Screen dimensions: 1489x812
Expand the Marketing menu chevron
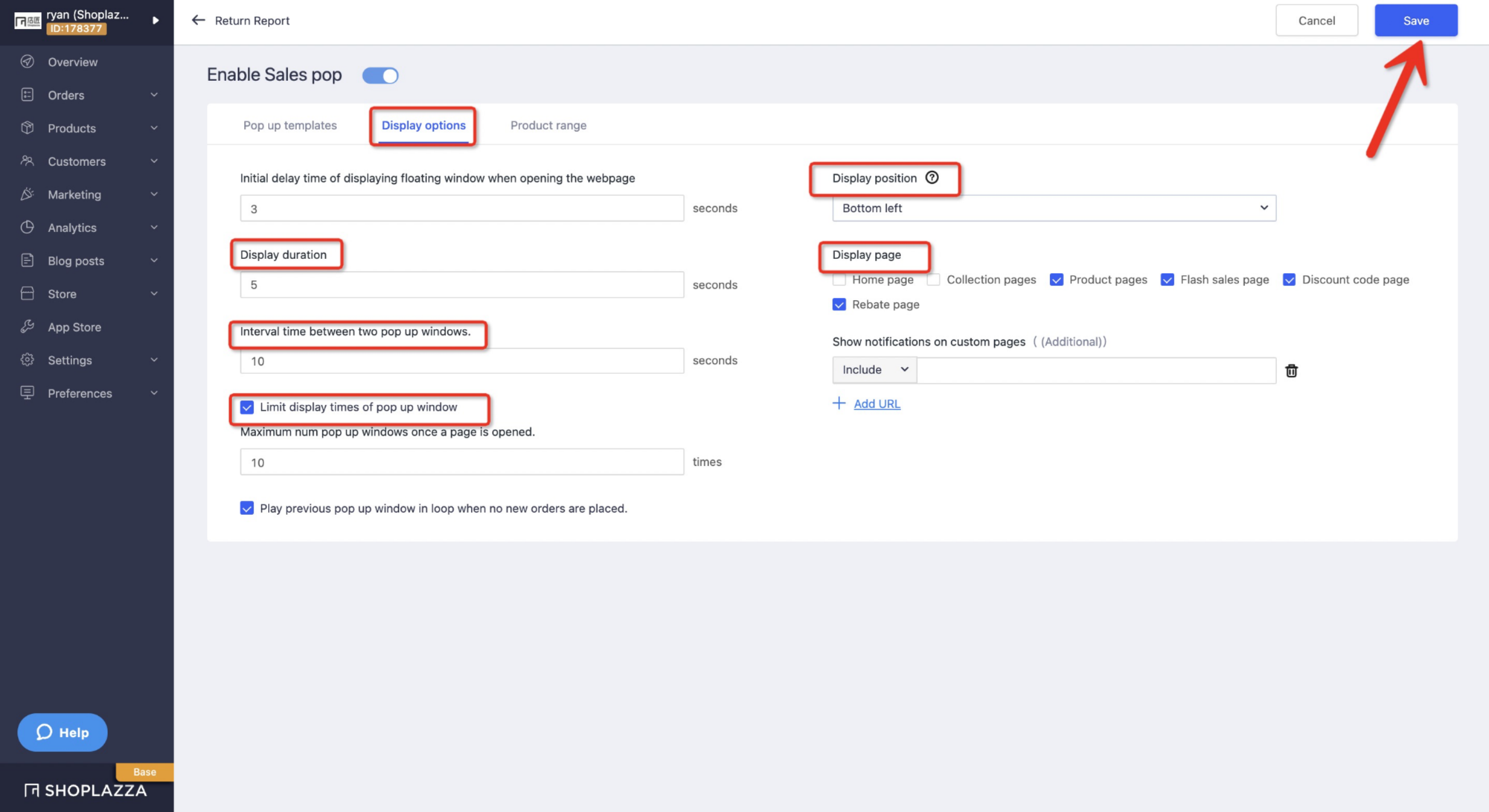tap(154, 194)
